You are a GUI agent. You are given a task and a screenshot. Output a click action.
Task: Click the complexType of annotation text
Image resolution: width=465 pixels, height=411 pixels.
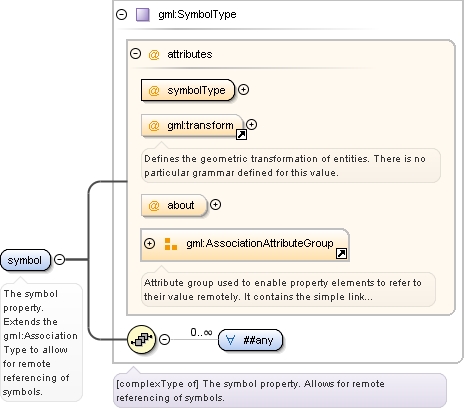[250, 391]
